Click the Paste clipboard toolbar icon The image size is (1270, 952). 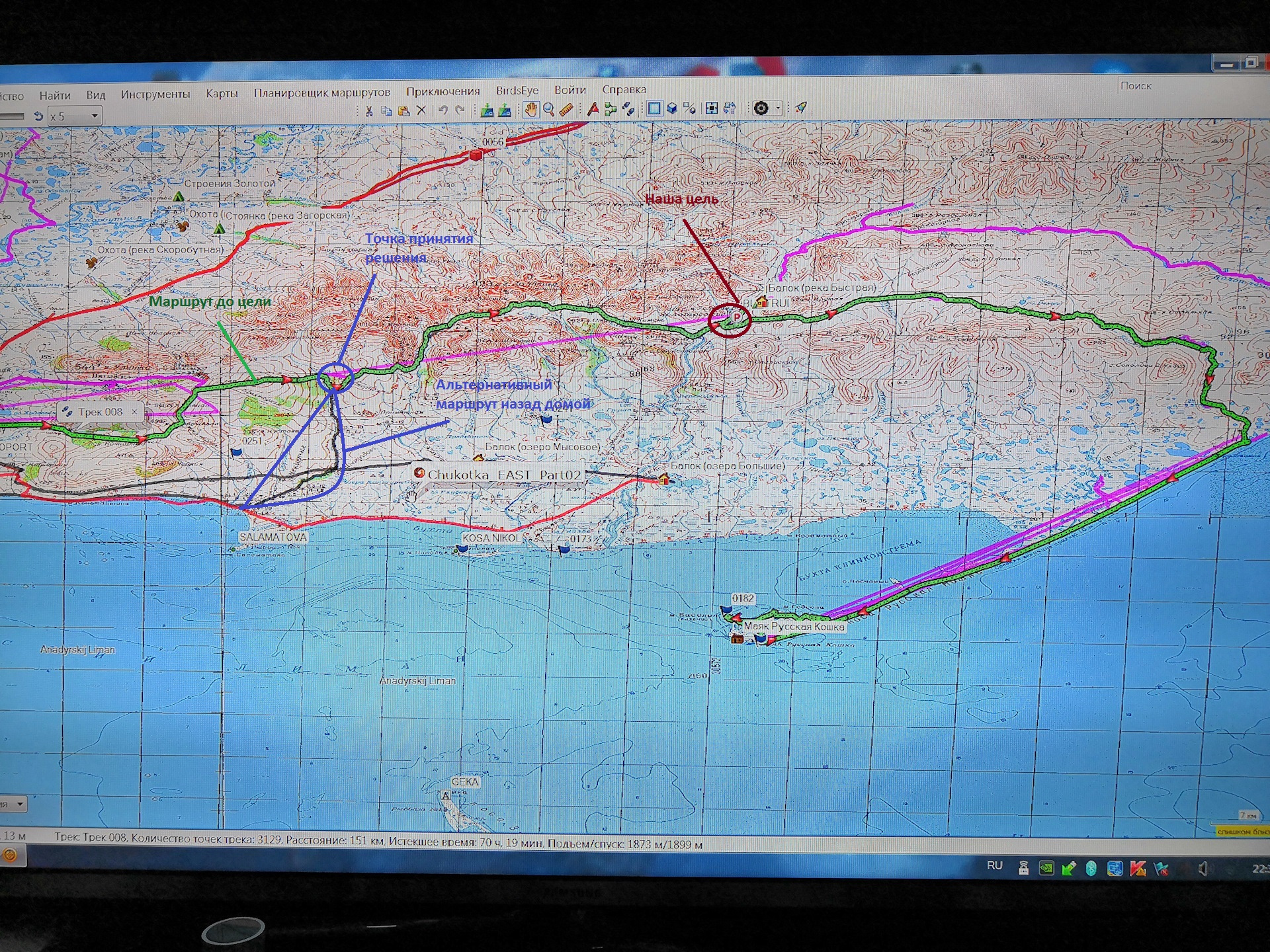[403, 111]
